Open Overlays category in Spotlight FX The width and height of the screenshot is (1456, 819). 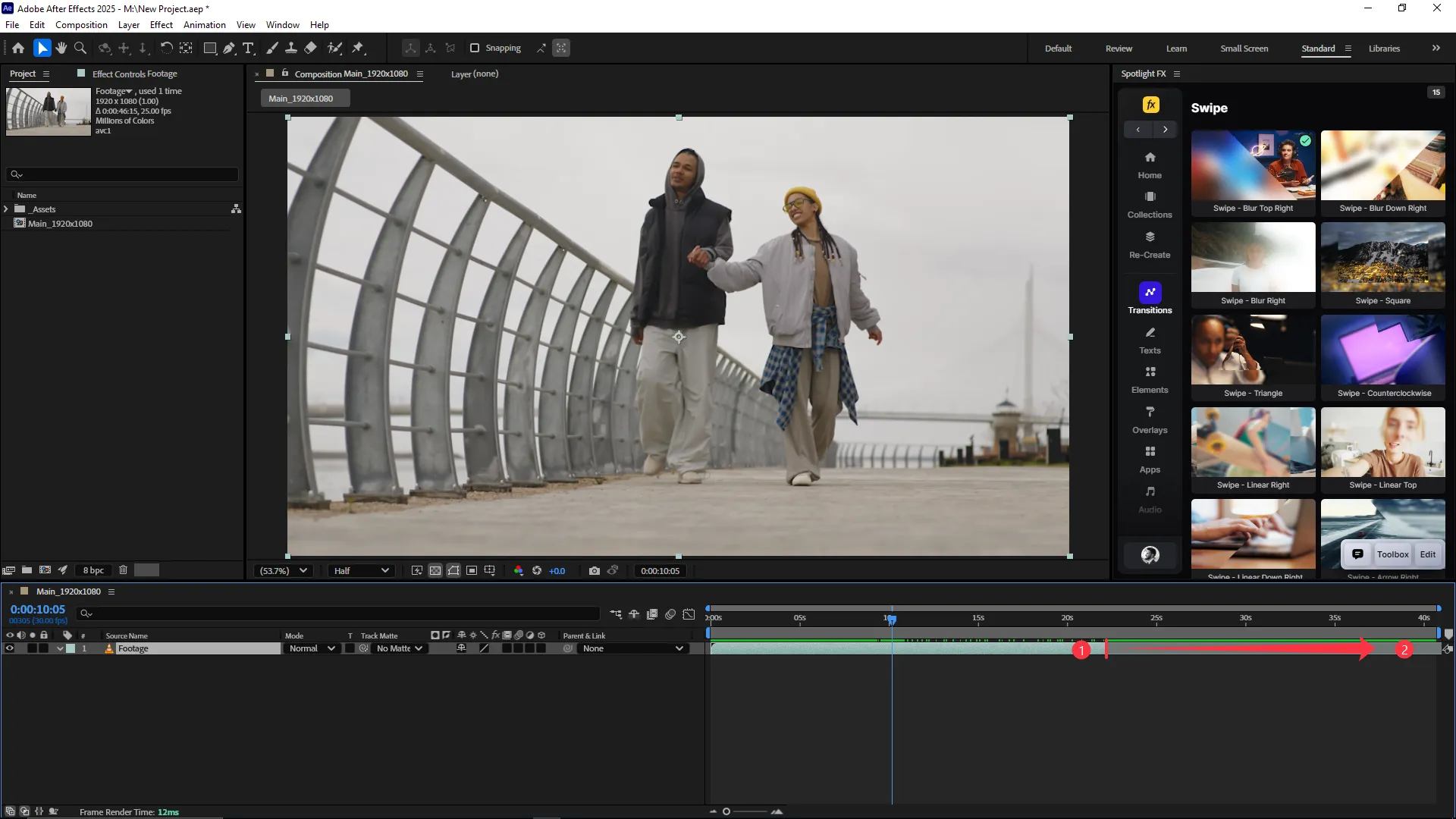tap(1150, 419)
